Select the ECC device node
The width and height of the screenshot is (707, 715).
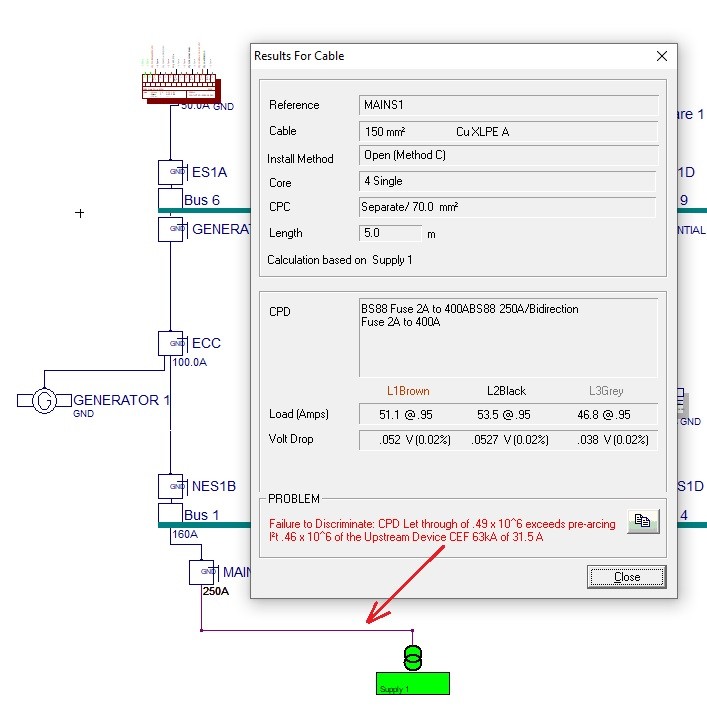click(171, 343)
